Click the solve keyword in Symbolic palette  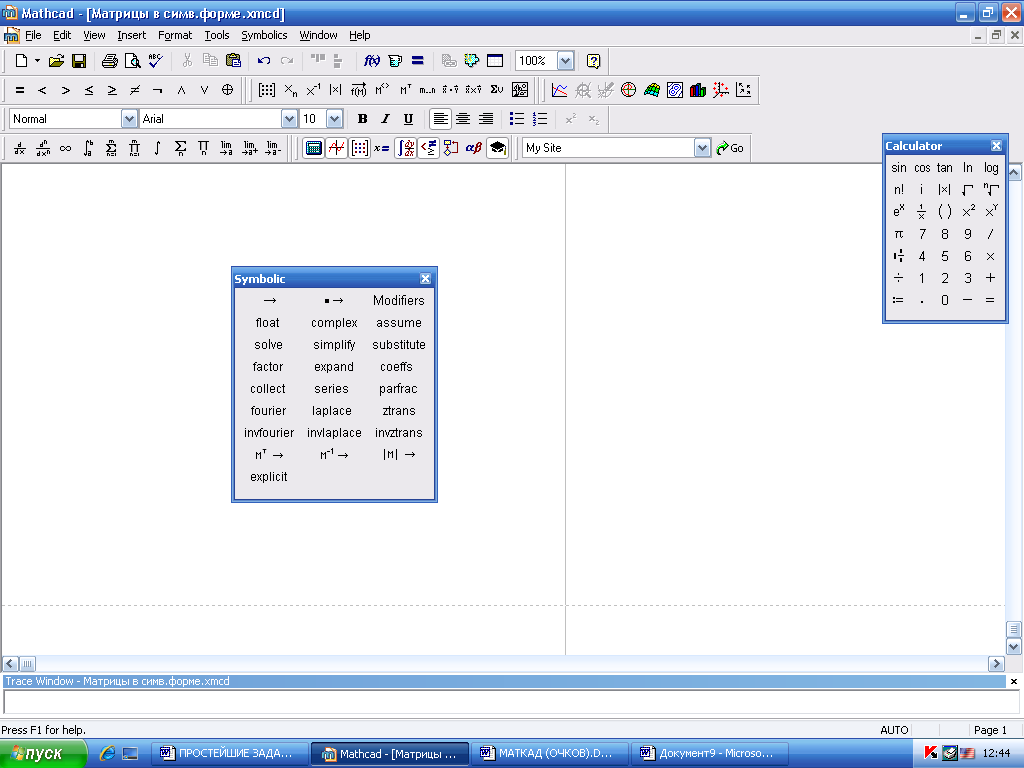(x=268, y=345)
